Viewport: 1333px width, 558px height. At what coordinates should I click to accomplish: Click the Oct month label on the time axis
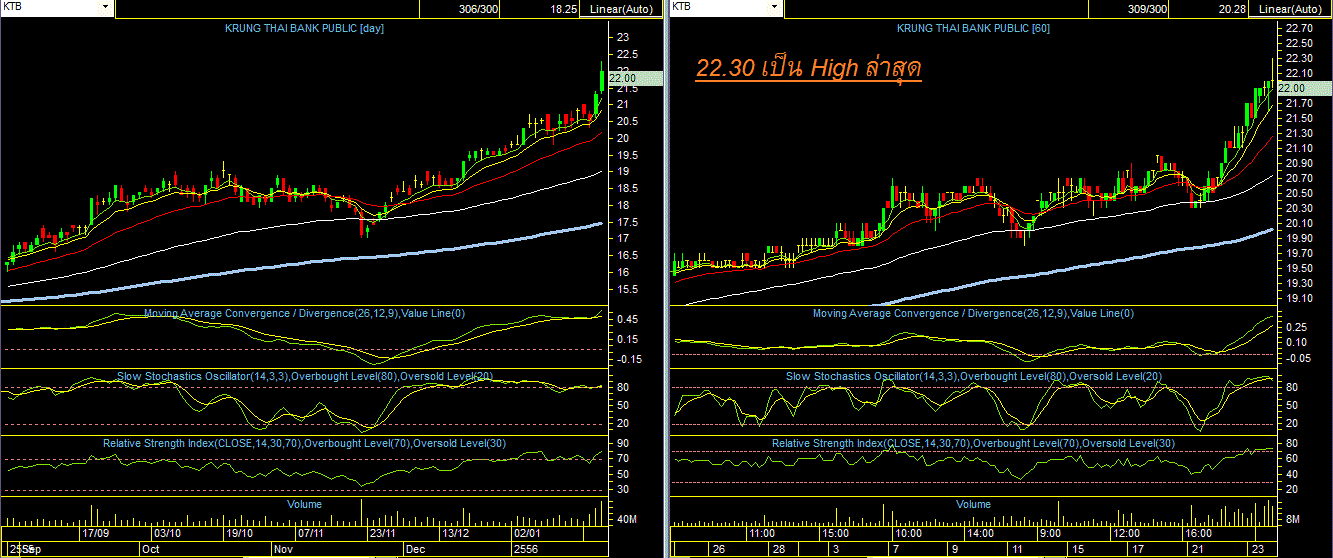tap(151, 549)
